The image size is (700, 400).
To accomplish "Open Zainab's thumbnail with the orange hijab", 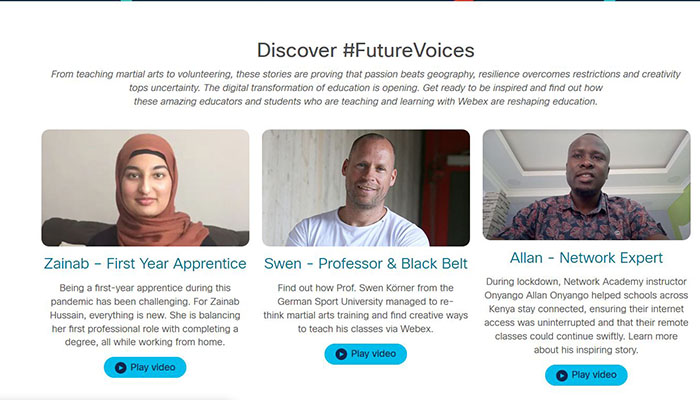I will (146, 188).
